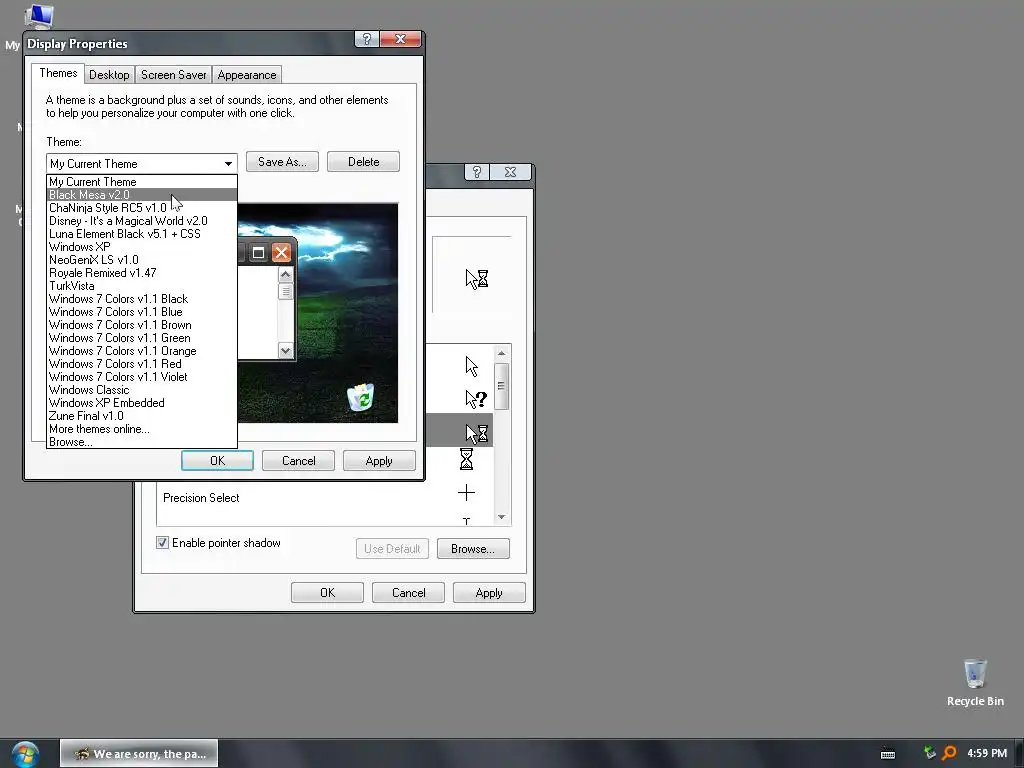Viewport: 1024px width, 768px height.
Task: Choose Windows 7 Colors v1.1 Red
Action: pos(142,364)
